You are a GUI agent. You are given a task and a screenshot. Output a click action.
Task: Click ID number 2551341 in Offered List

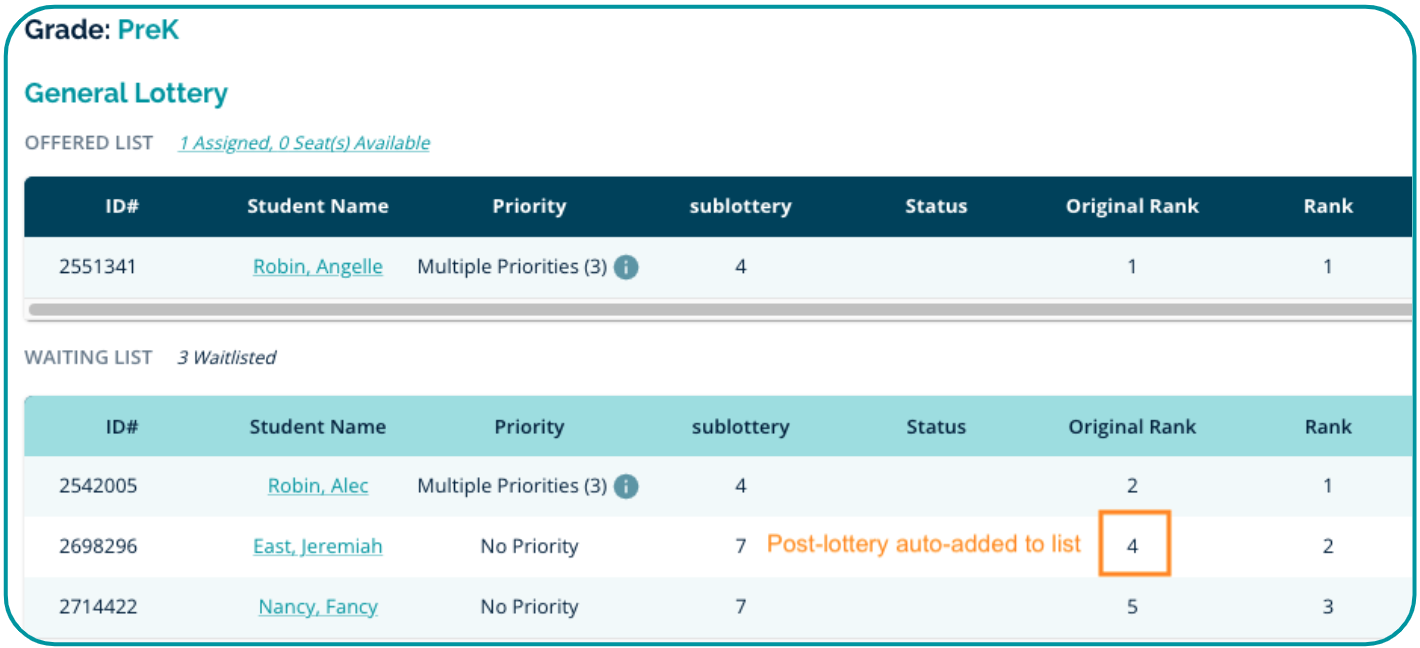pos(98,267)
